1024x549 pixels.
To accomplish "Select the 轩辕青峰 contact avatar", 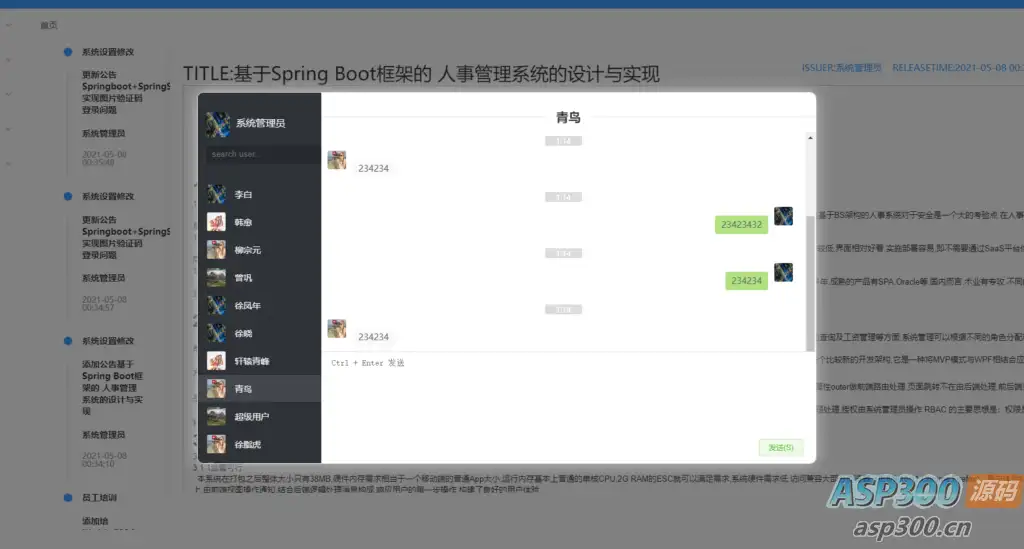I will tap(216, 361).
